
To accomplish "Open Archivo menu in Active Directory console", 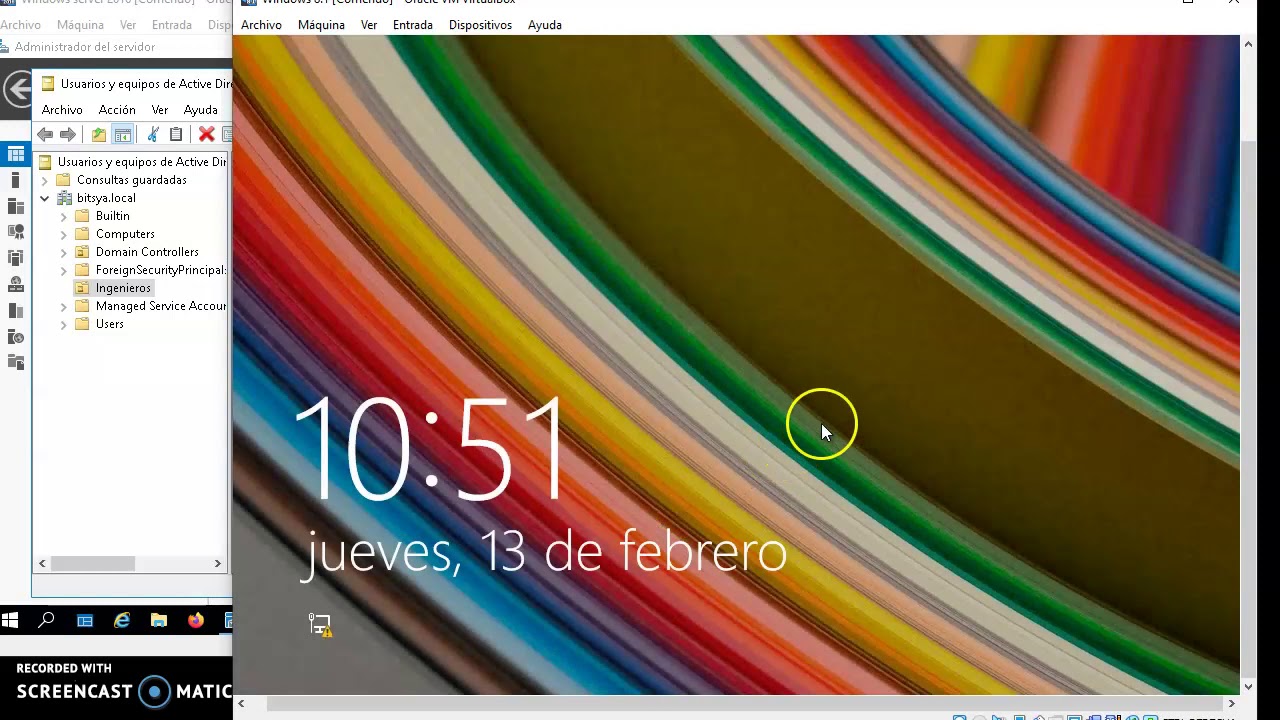I will (62, 110).
